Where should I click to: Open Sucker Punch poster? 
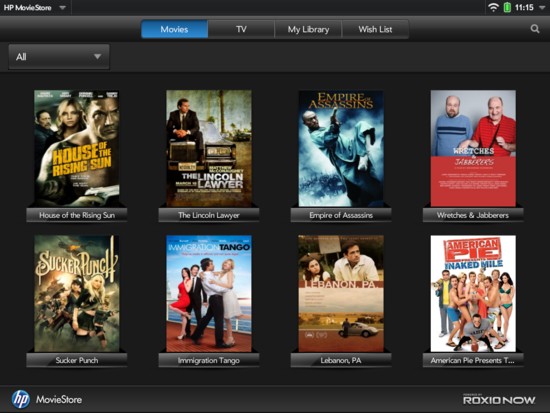[x=77, y=294]
